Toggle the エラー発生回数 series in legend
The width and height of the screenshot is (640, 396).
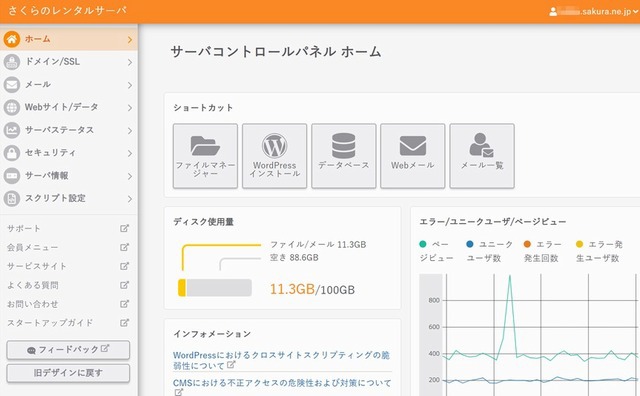(542, 251)
